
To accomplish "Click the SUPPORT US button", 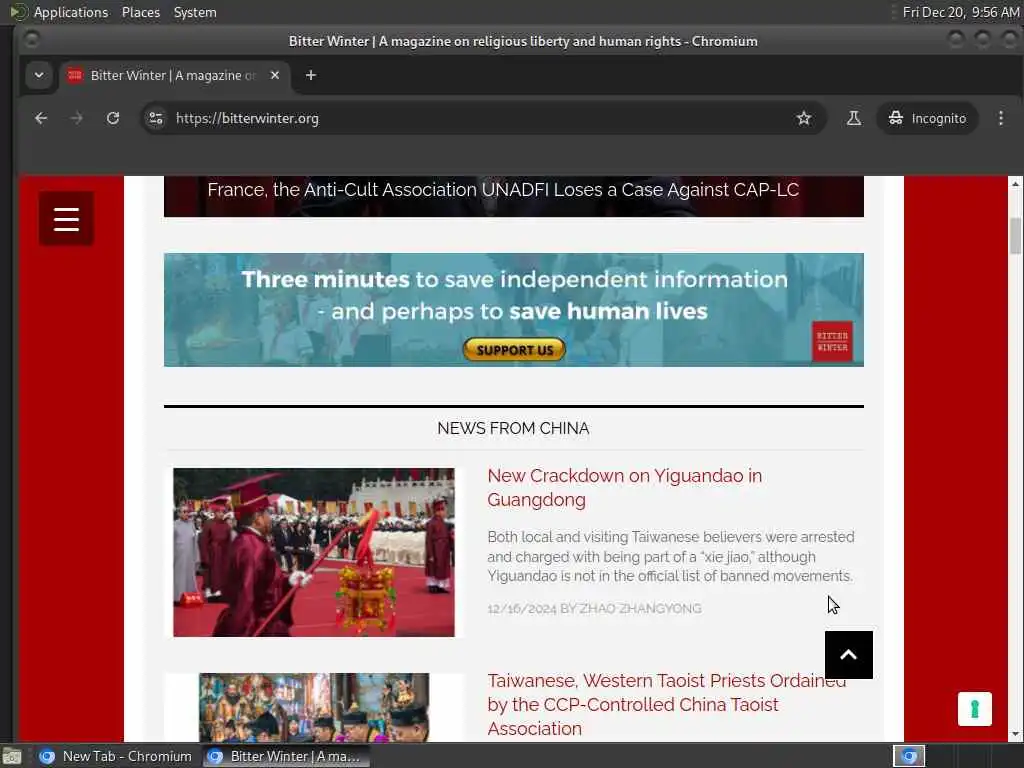I will point(514,350).
